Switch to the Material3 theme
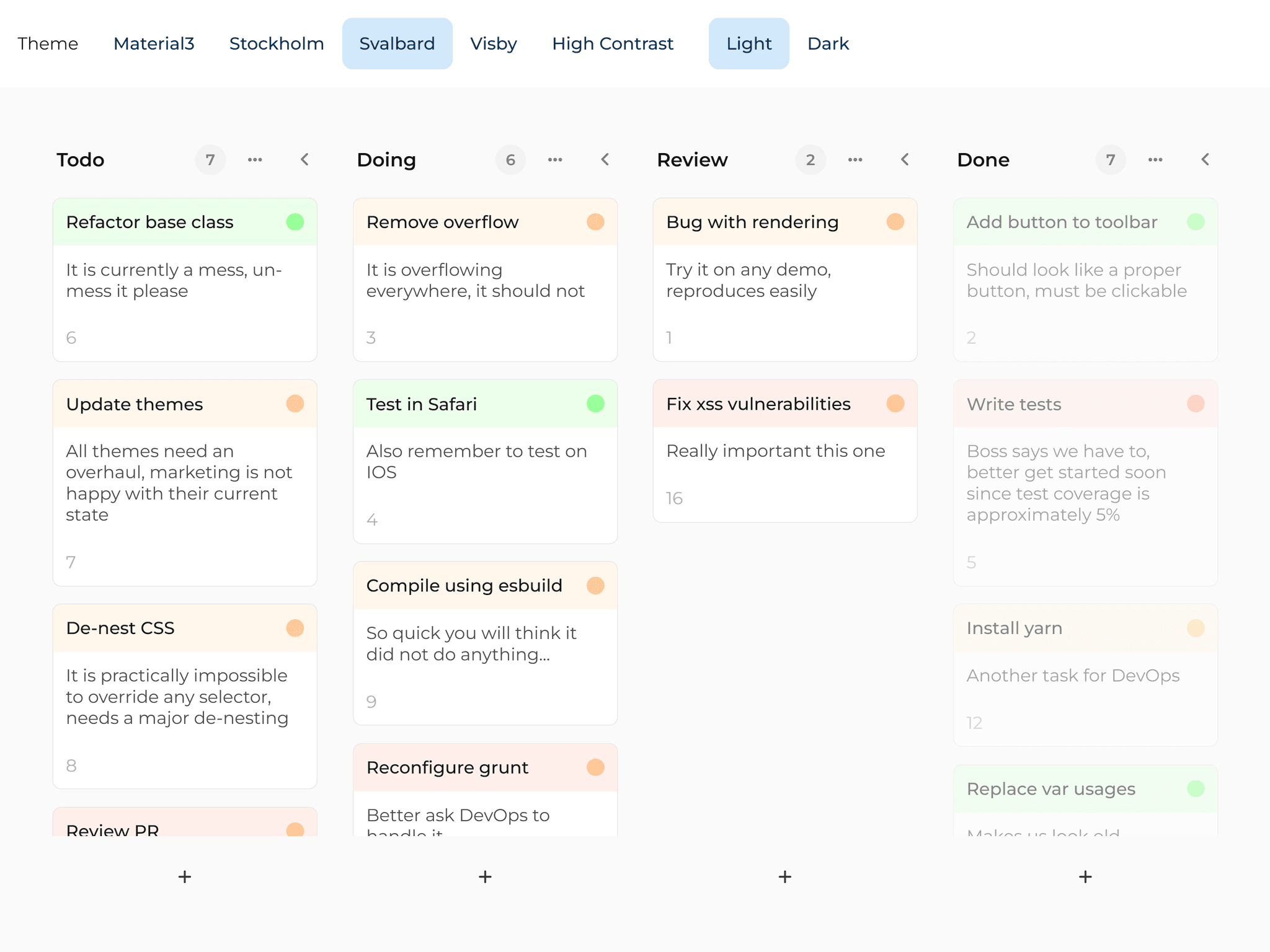Viewport: 1270px width, 952px height. (154, 43)
